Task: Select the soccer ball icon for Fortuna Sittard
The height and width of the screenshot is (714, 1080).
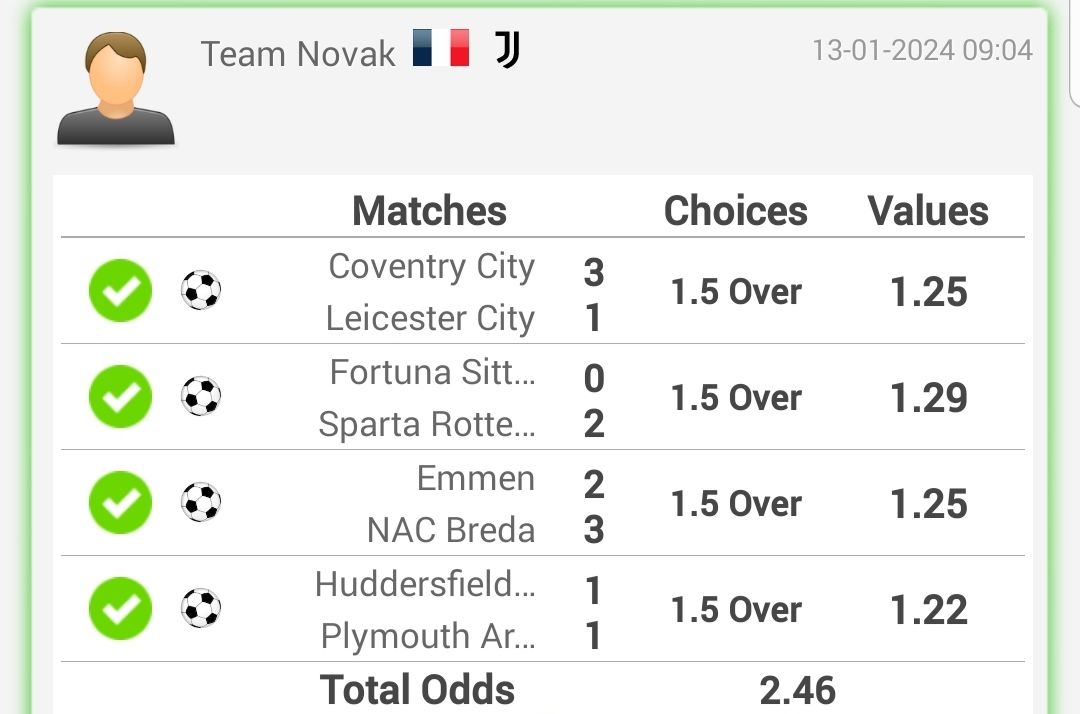Action: [201, 396]
